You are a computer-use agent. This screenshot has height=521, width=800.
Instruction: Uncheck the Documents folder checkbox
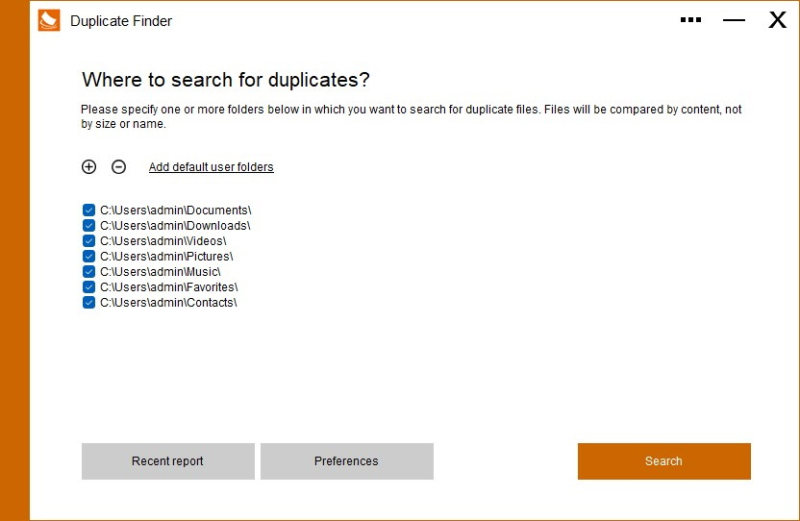click(x=89, y=210)
